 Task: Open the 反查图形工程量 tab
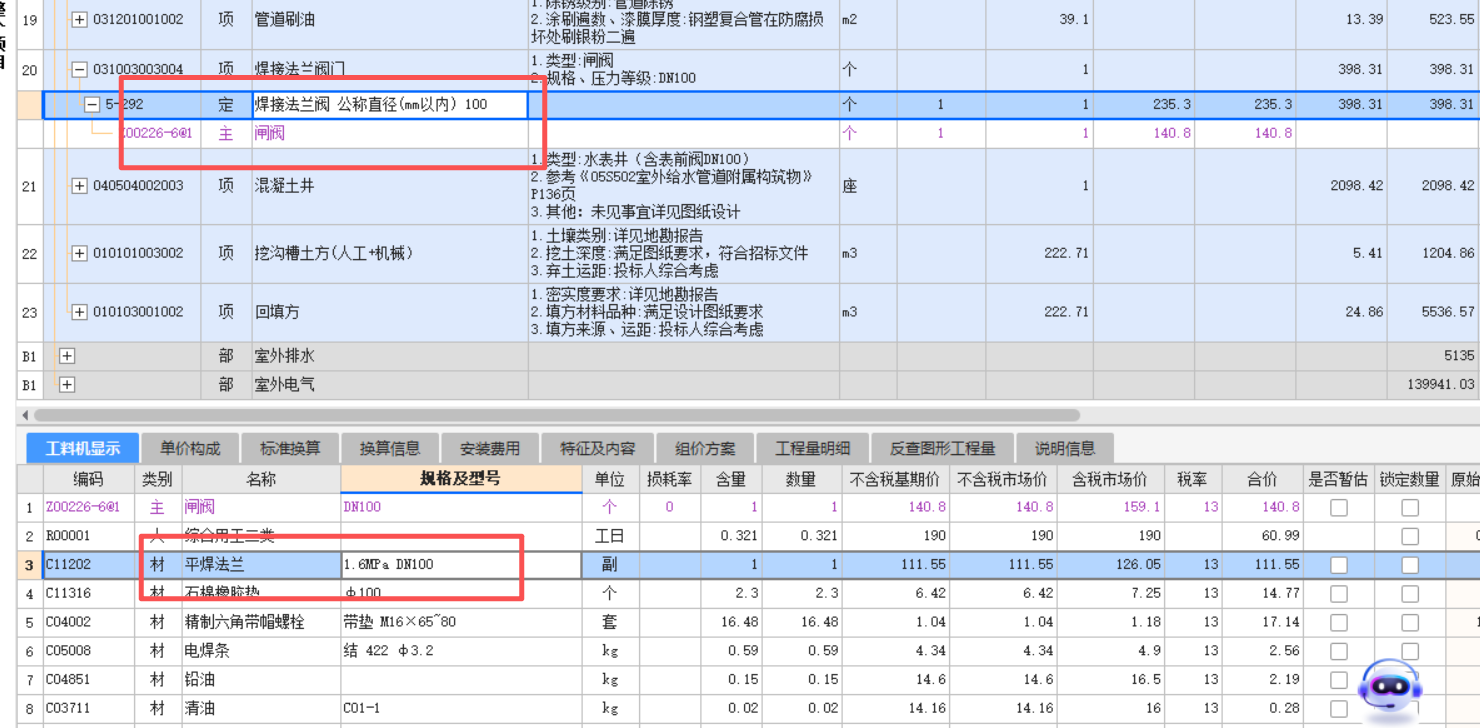click(943, 448)
